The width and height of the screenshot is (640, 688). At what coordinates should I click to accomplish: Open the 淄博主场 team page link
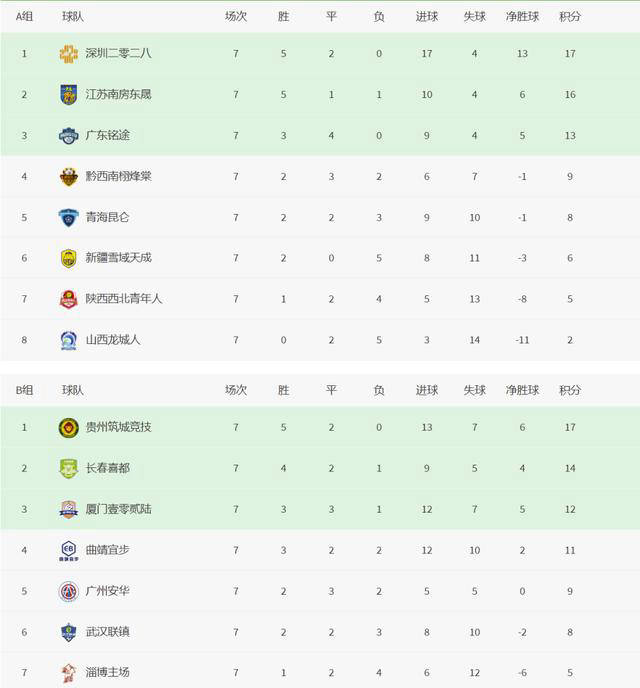pos(107,673)
